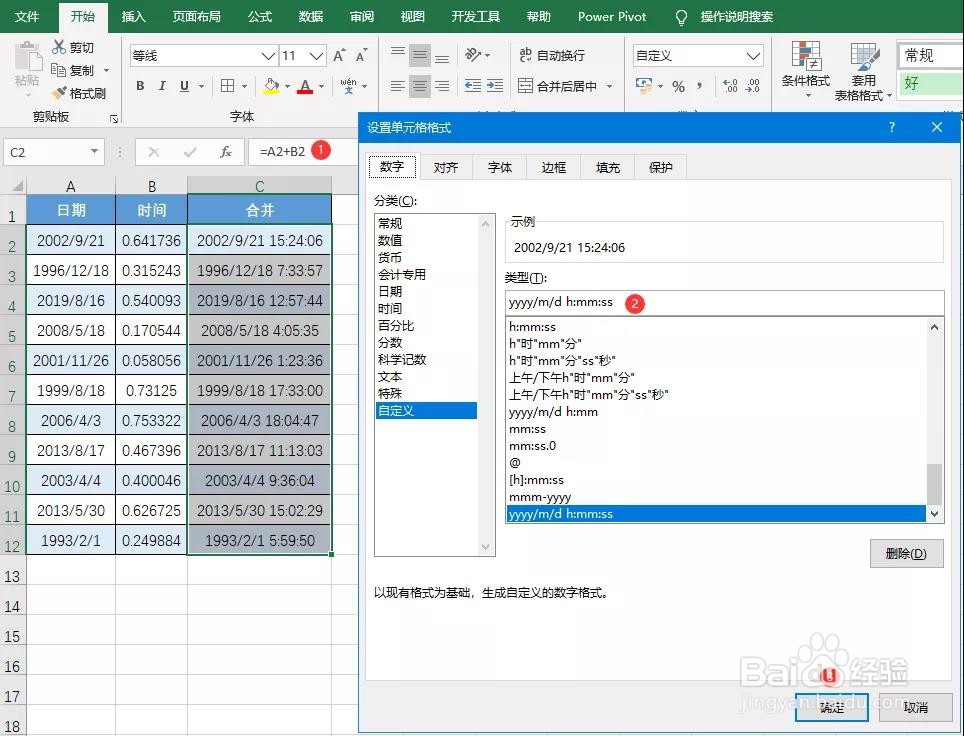
Task: Increase decimal places
Action: 730,86
